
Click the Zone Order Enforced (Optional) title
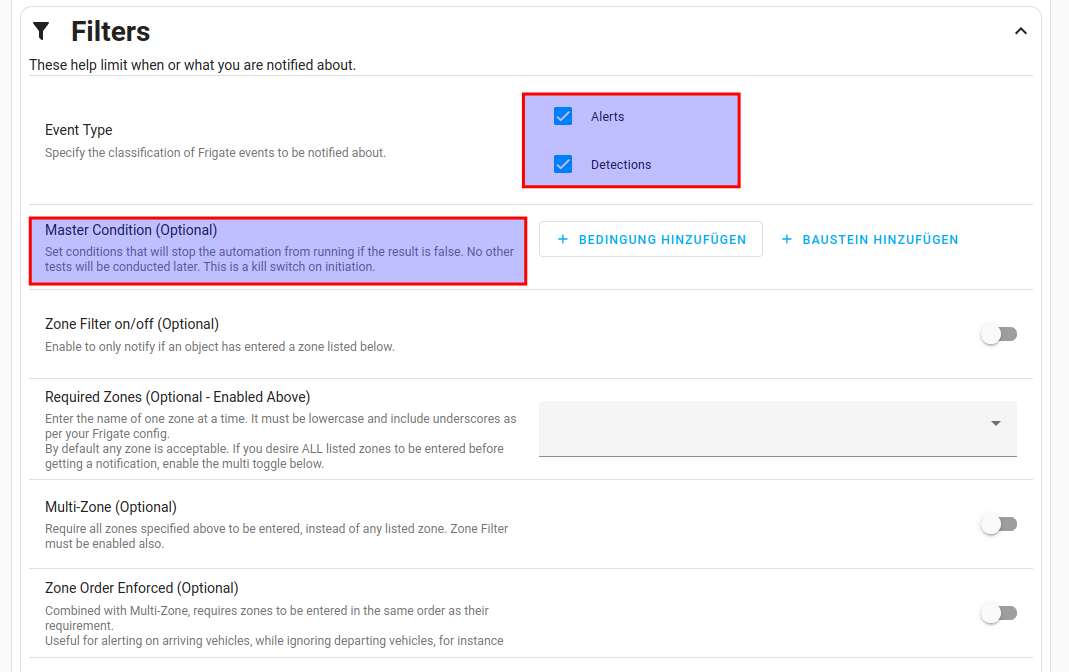click(x=142, y=588)
